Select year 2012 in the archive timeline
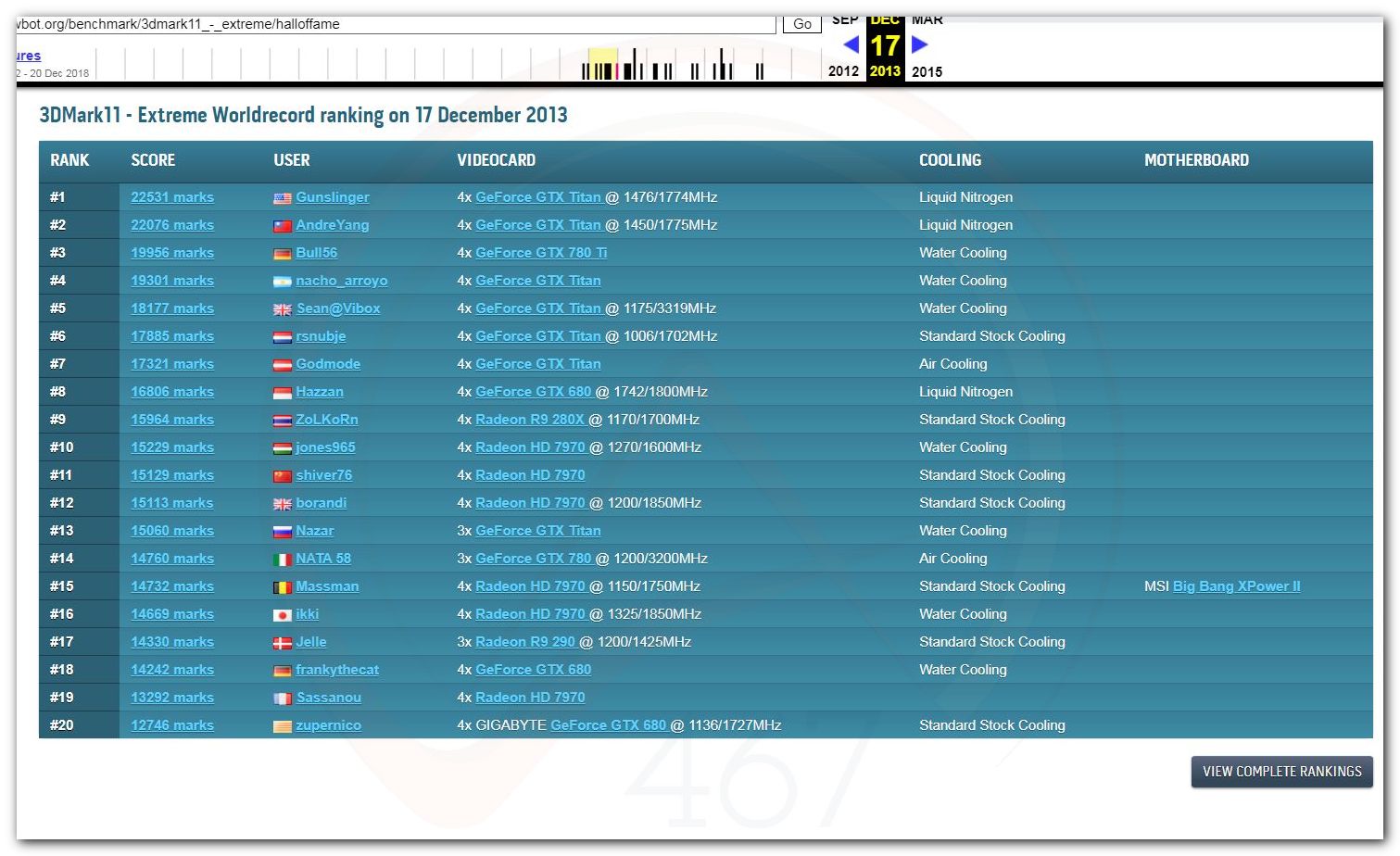The height and width of the screenshot is (856, 1400). tap(843, 71)
